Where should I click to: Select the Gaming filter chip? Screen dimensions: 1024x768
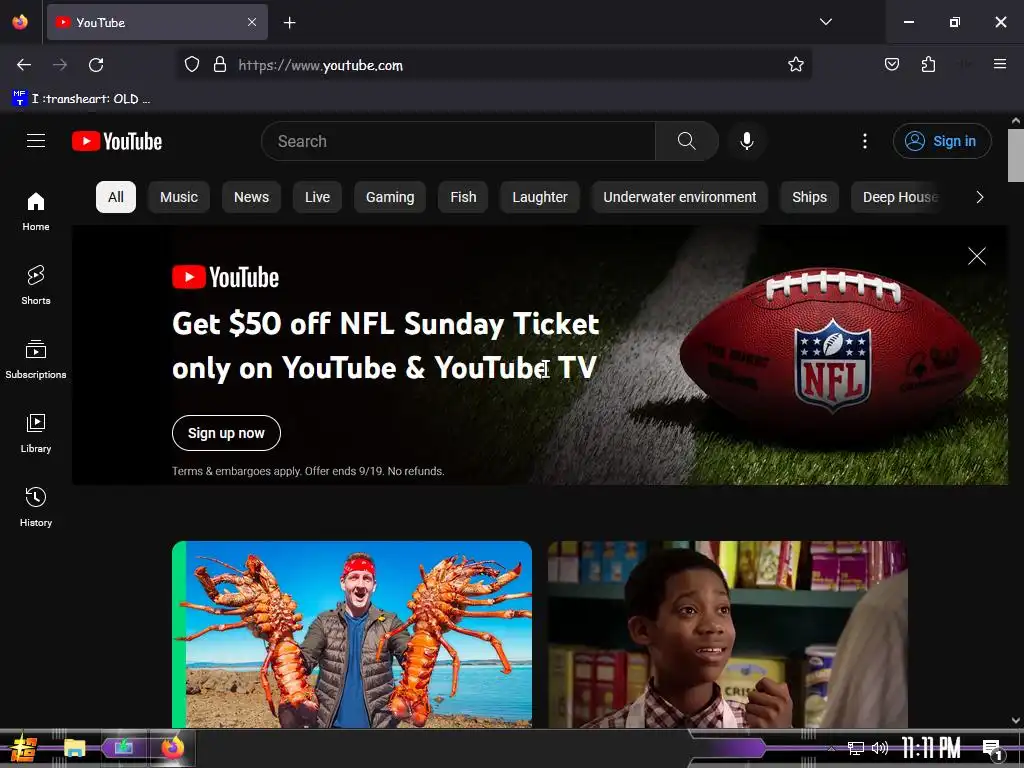pos(390,197)
